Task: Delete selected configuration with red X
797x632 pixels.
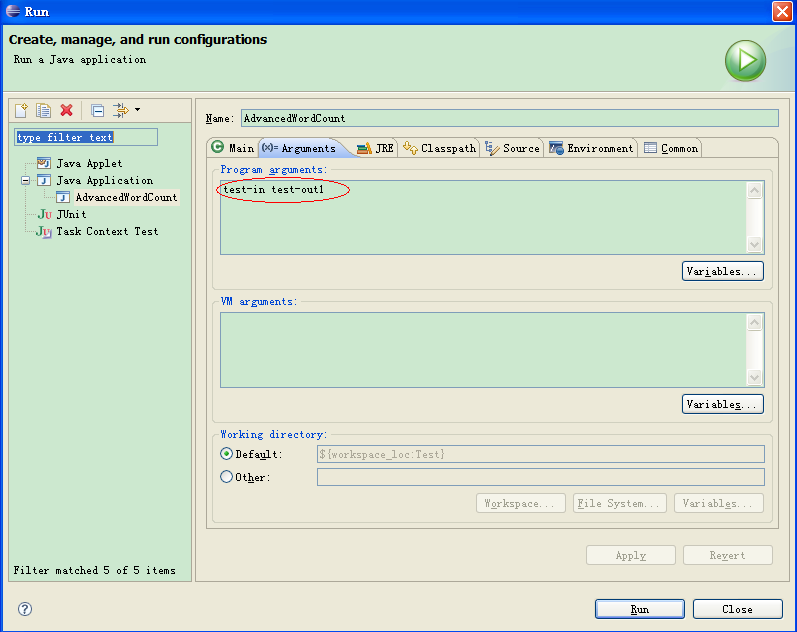Action: click(67, 110)
